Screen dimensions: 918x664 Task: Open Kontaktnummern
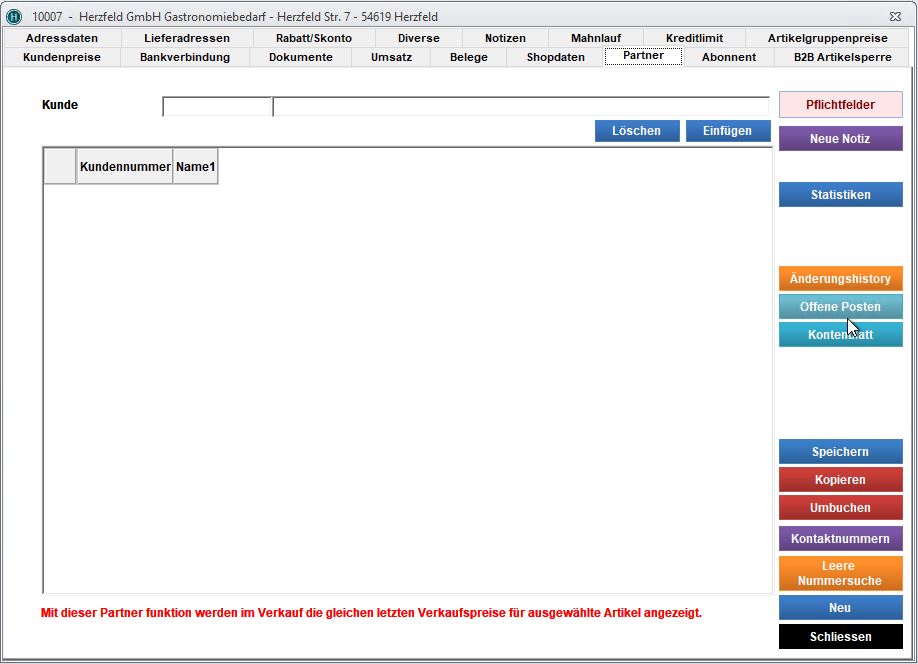pyautogui.click(x=840, y=539)
